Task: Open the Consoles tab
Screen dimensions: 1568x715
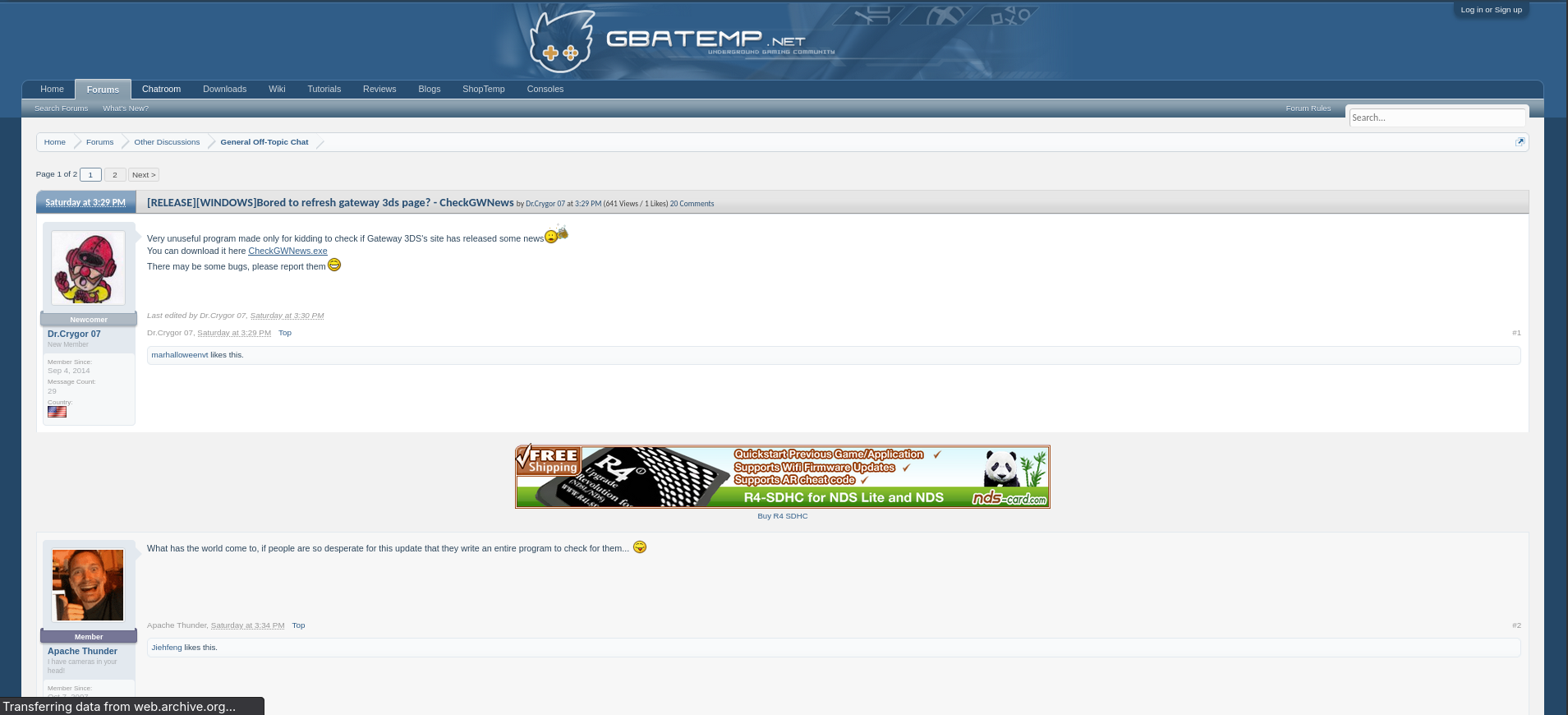Action: pyautogui.click(x=545, y=89)
